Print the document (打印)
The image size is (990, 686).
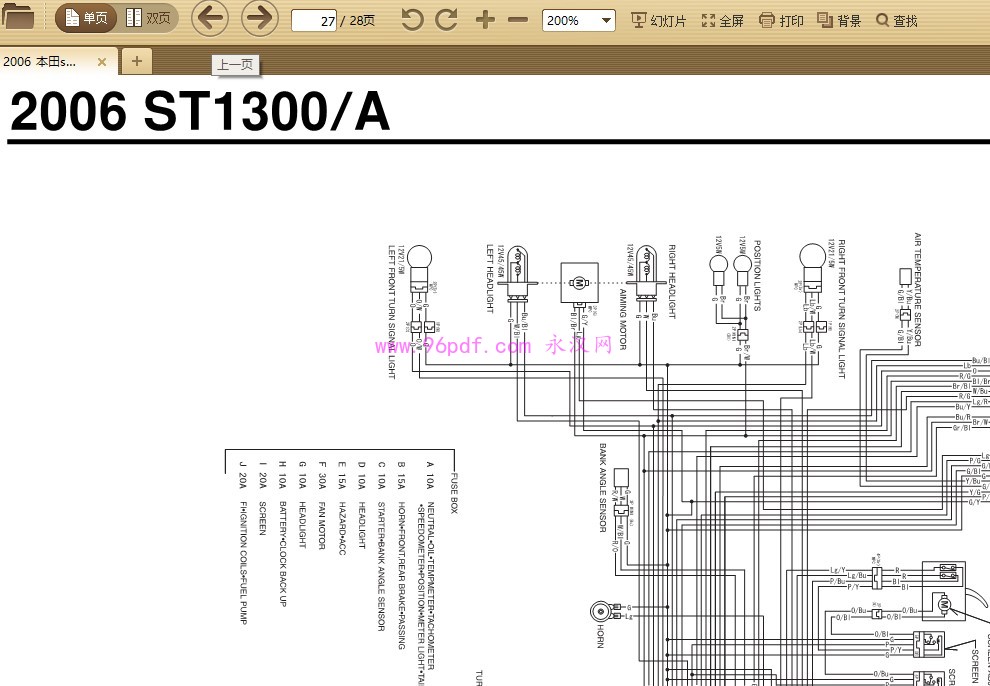781,21
